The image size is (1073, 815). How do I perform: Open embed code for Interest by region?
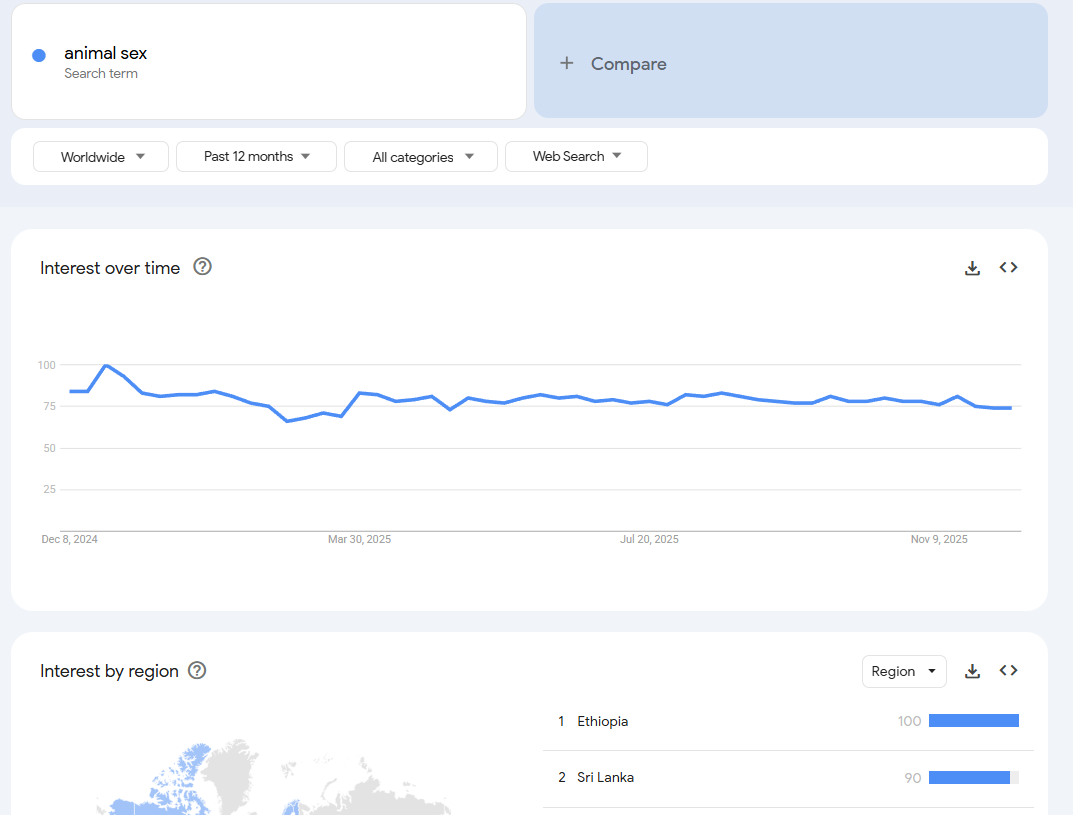[1008, 671]
